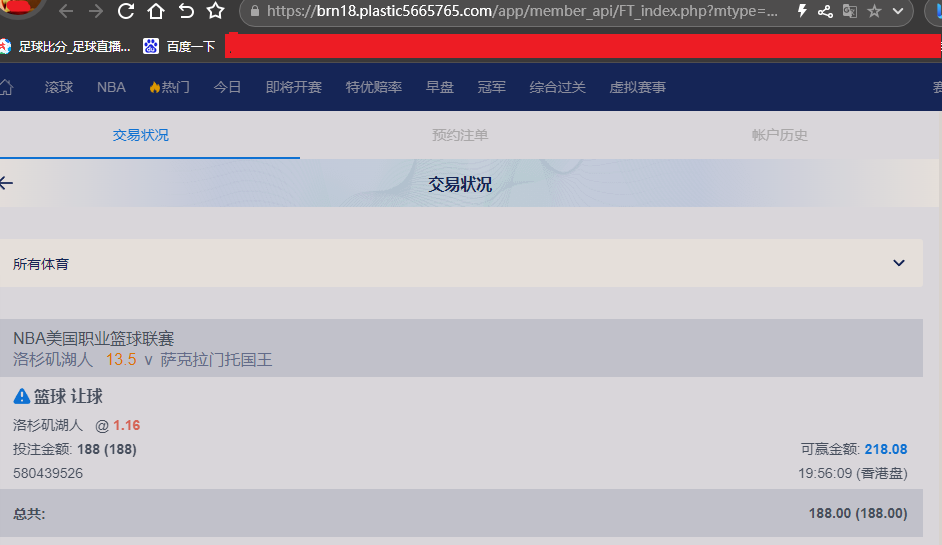Click the star icon inside address bar

point(874,11)
